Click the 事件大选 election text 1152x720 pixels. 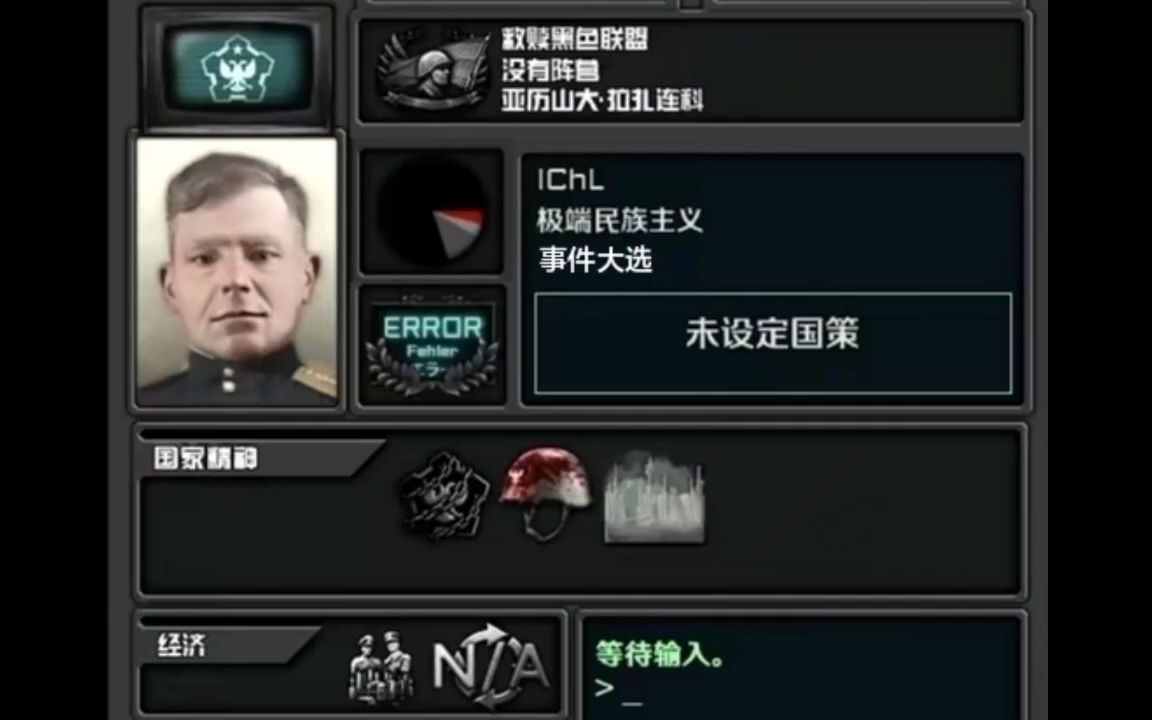pyautogui.click(x=595, y=260)
